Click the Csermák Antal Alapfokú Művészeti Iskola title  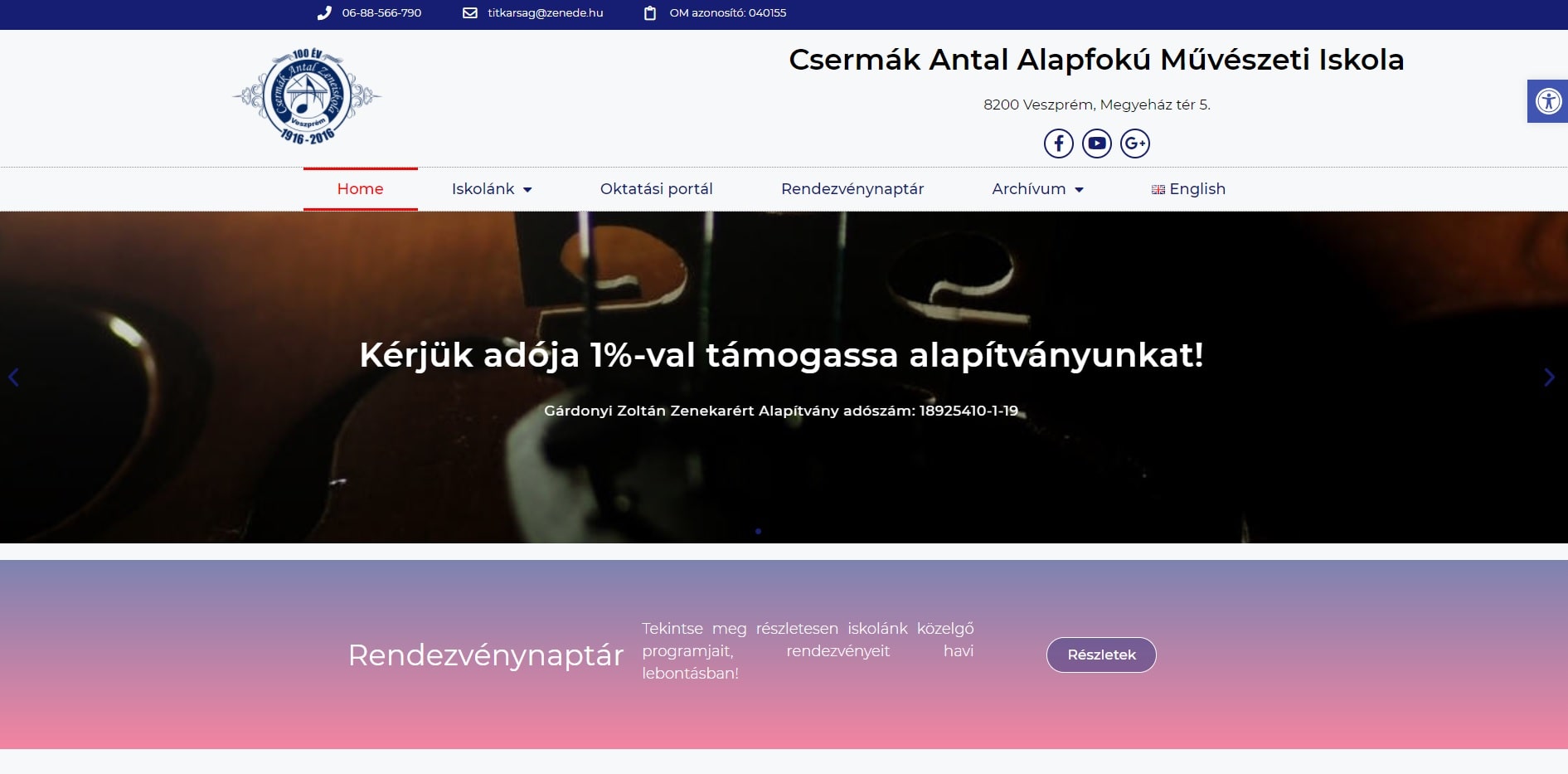[x=1096, y=60]
